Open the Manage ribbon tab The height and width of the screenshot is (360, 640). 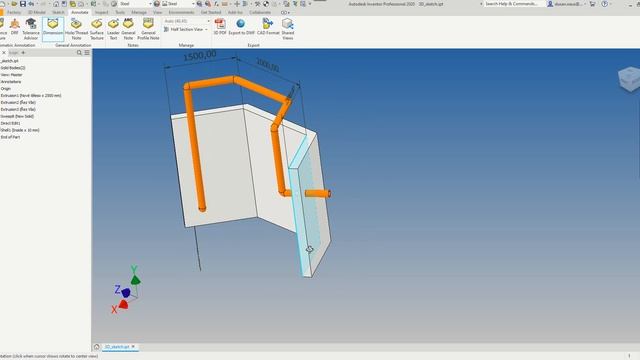tap(139, 13)
